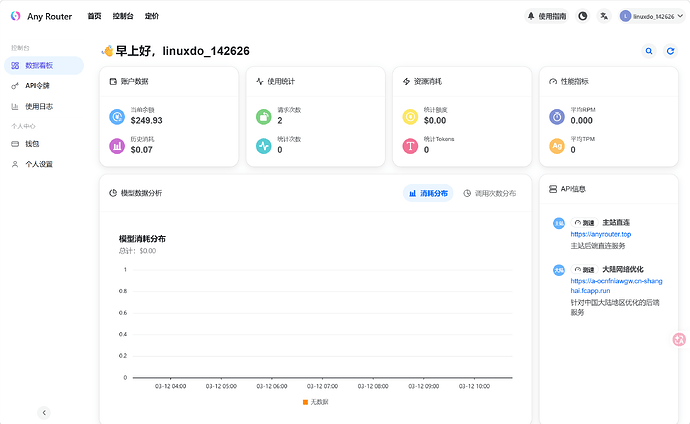This screenshot has height=424, width=690.
Task: Toggle the 无数据 chart legend item
Action: click(316, 402)
